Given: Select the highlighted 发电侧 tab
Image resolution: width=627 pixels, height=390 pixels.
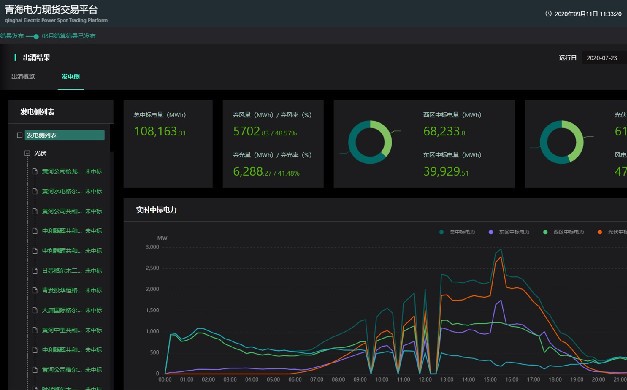Looking at the screenshot, I should pos(70,76).
